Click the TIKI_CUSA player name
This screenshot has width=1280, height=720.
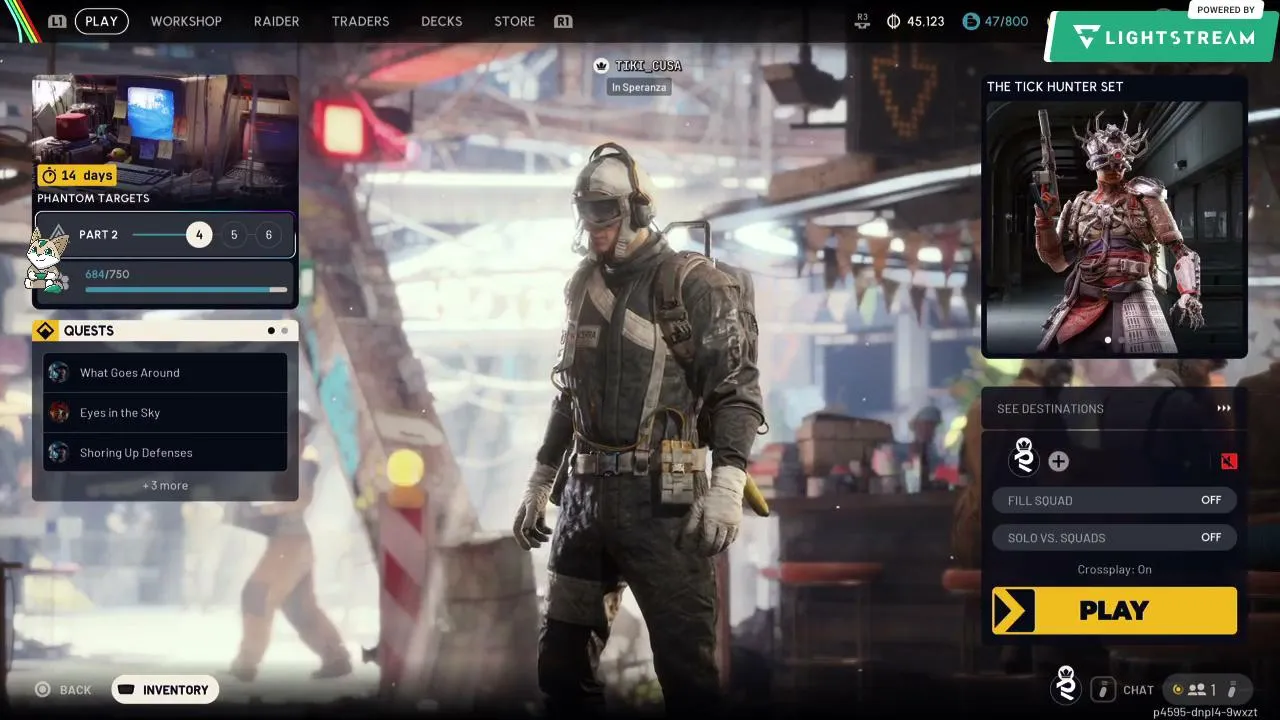(648, 66)
